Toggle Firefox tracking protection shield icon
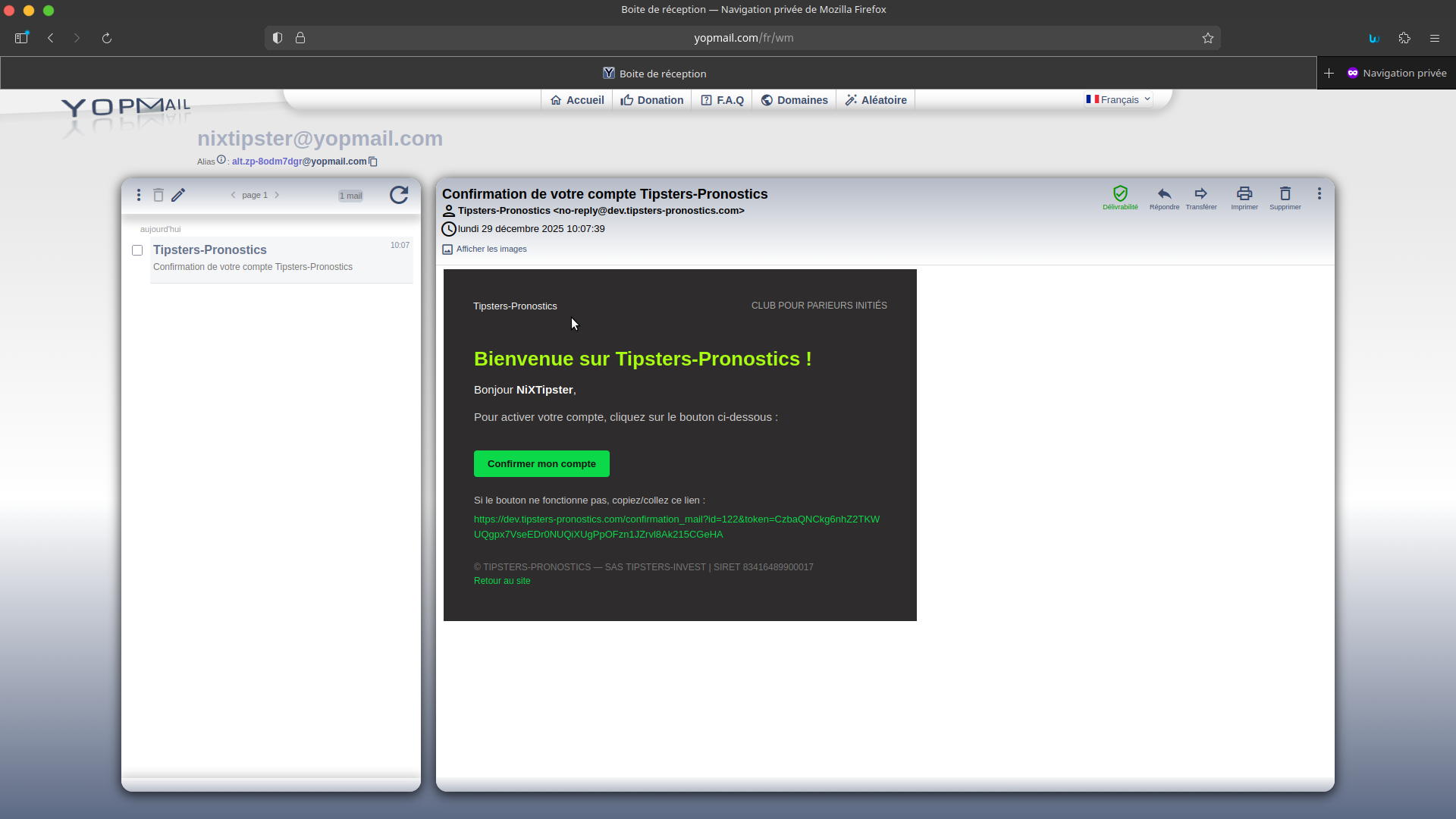The width and height of the screenshot is (1456, 819). (x=277, y=38)
